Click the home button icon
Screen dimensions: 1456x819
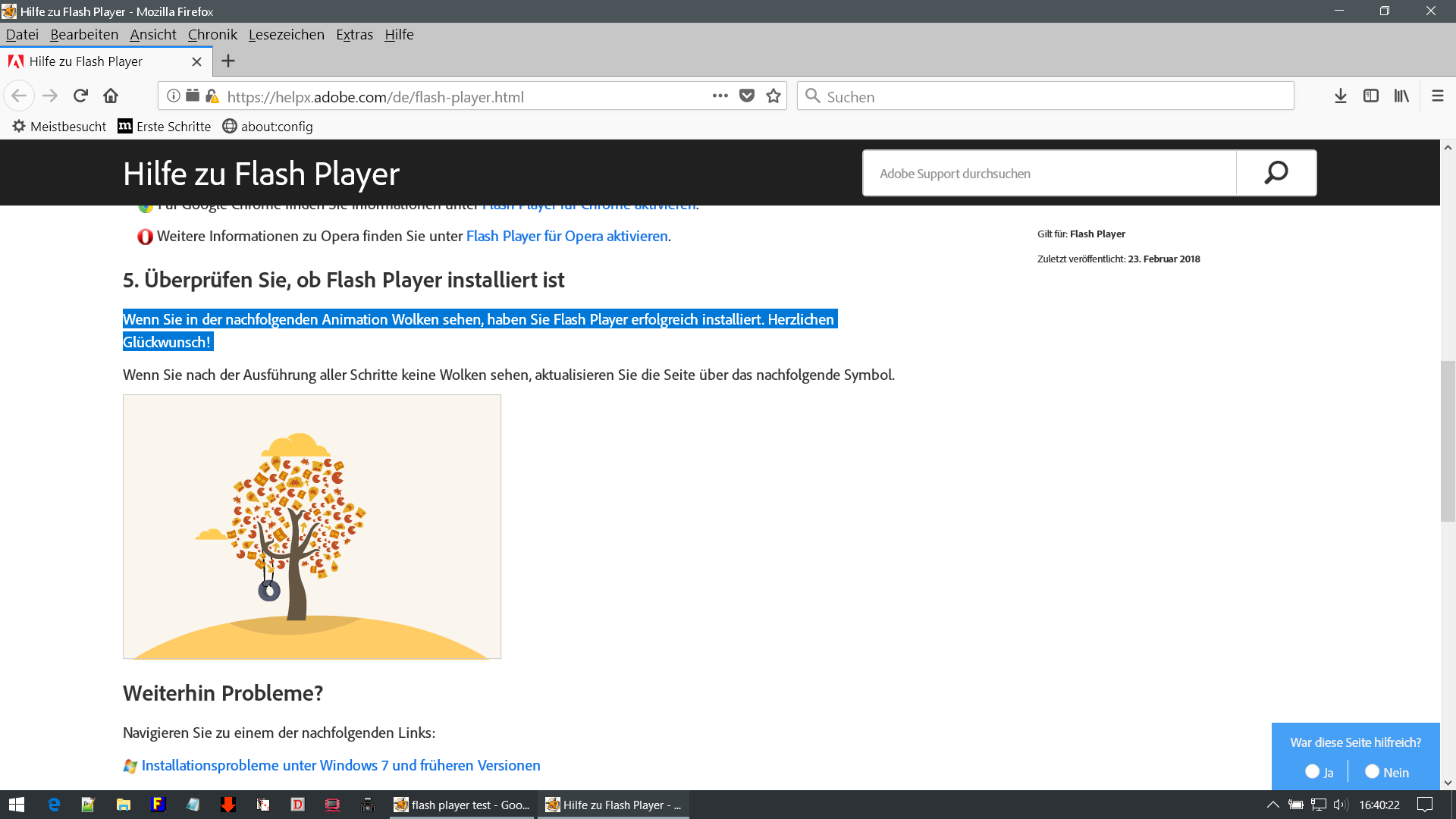point(111,96)
